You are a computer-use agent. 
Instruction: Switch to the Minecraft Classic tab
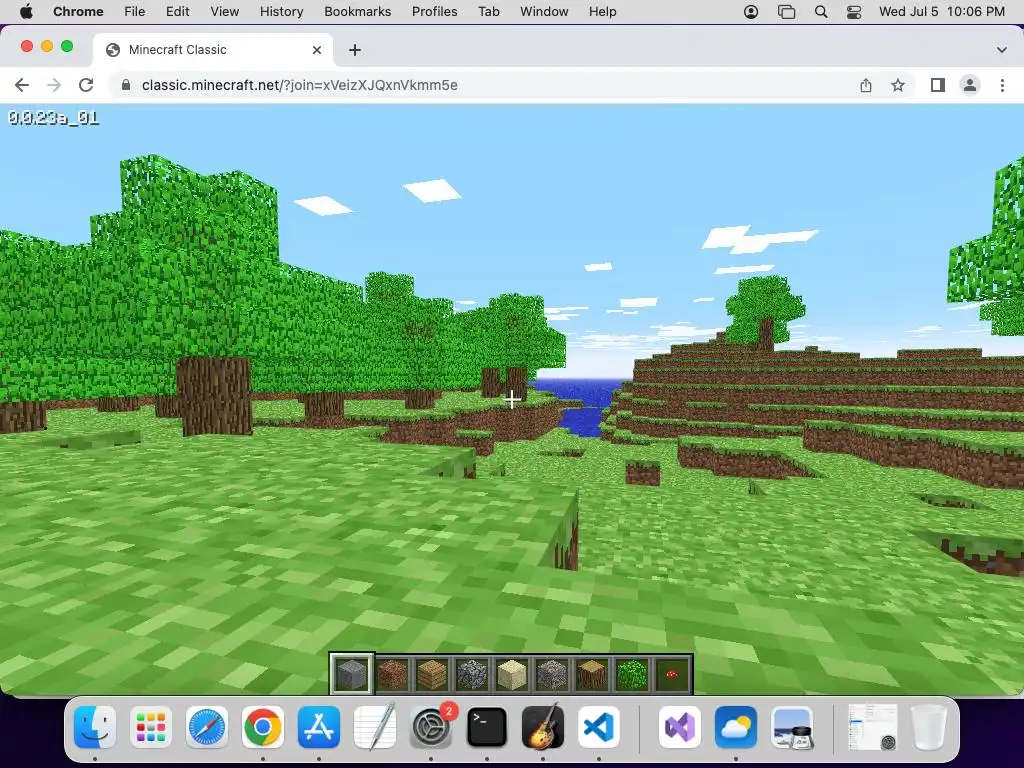click(213, 50)
